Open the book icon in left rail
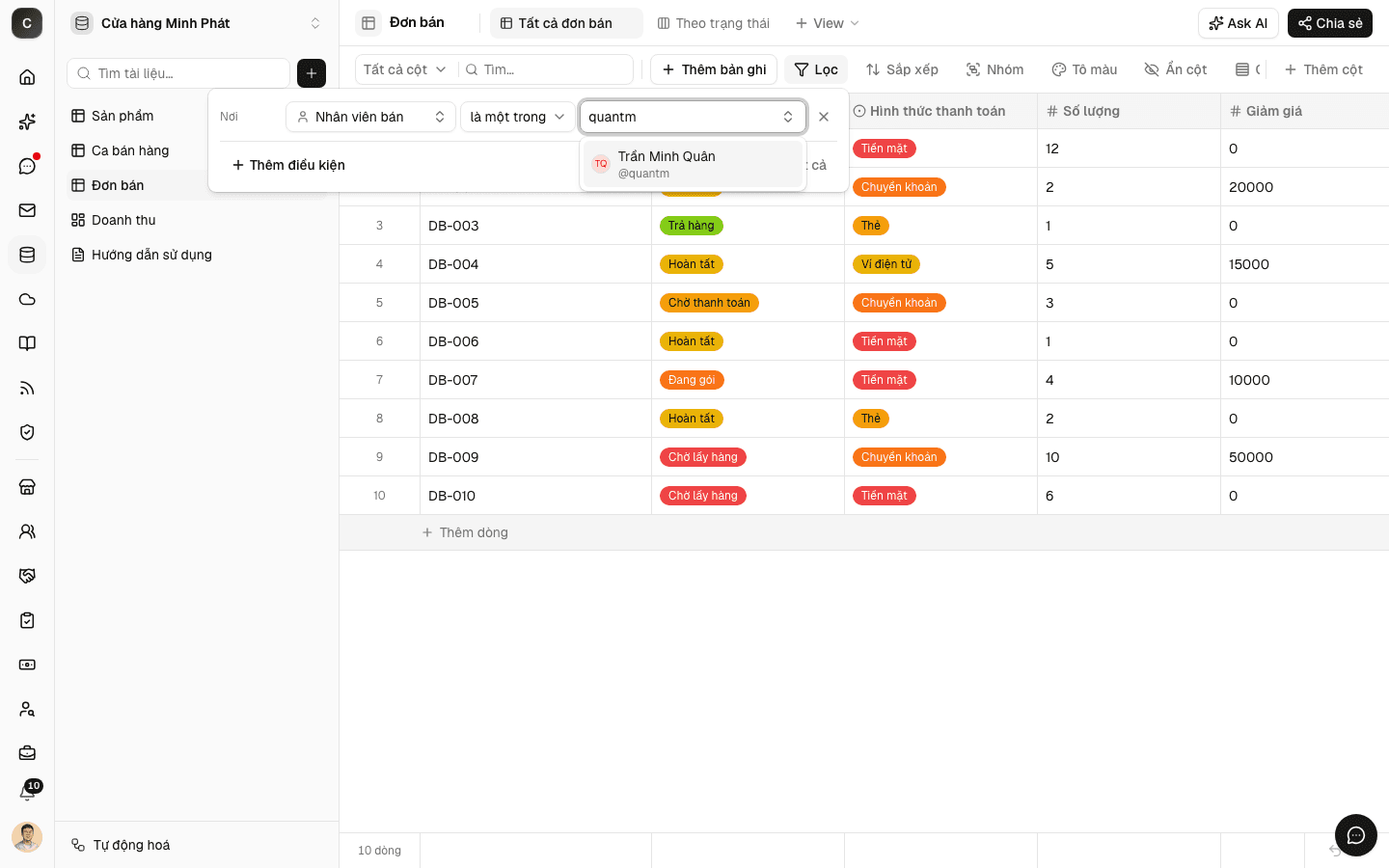 [27, 343]
